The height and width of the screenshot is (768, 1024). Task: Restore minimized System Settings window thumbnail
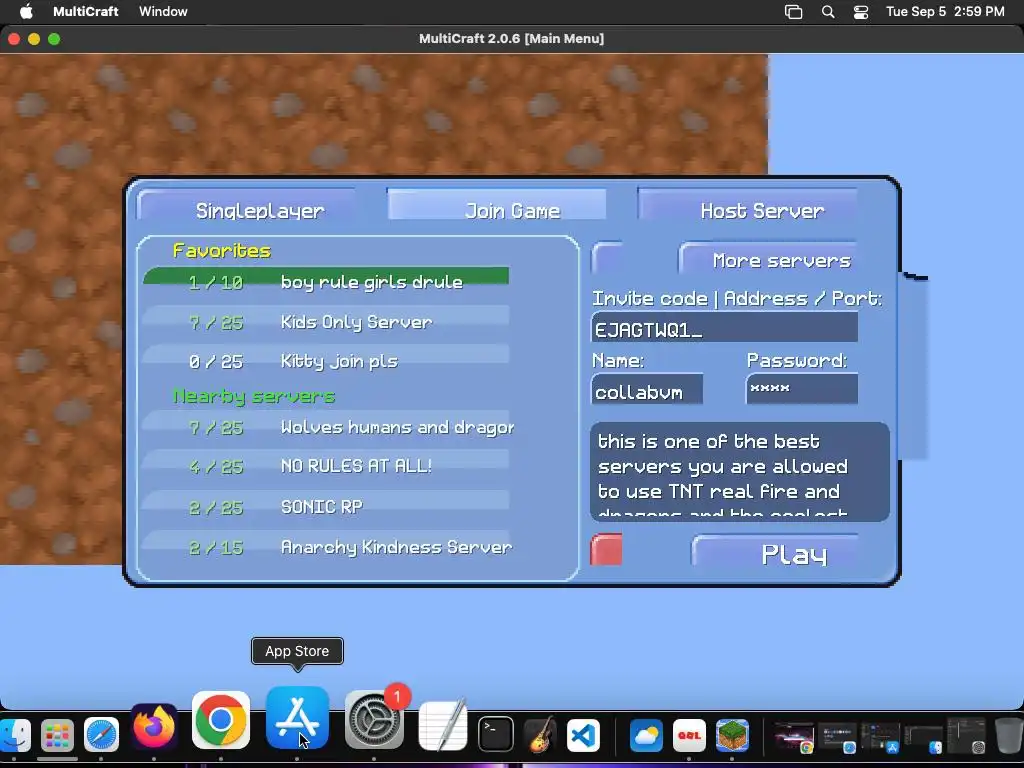pos(967,736)
